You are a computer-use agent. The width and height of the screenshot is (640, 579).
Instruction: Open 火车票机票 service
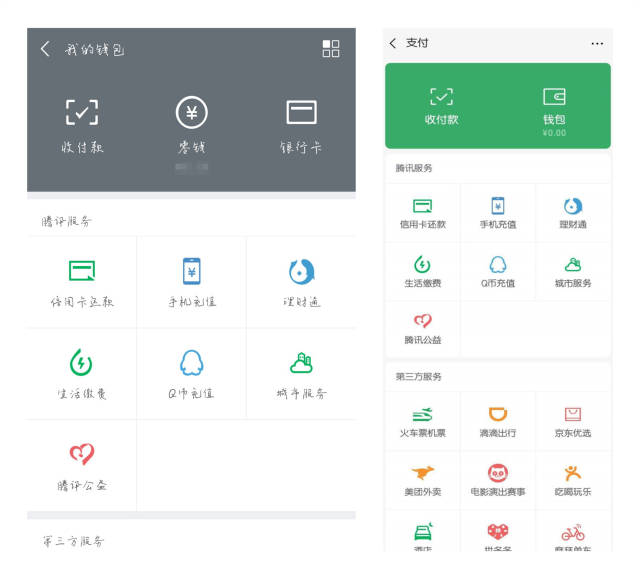pos(423,422)
